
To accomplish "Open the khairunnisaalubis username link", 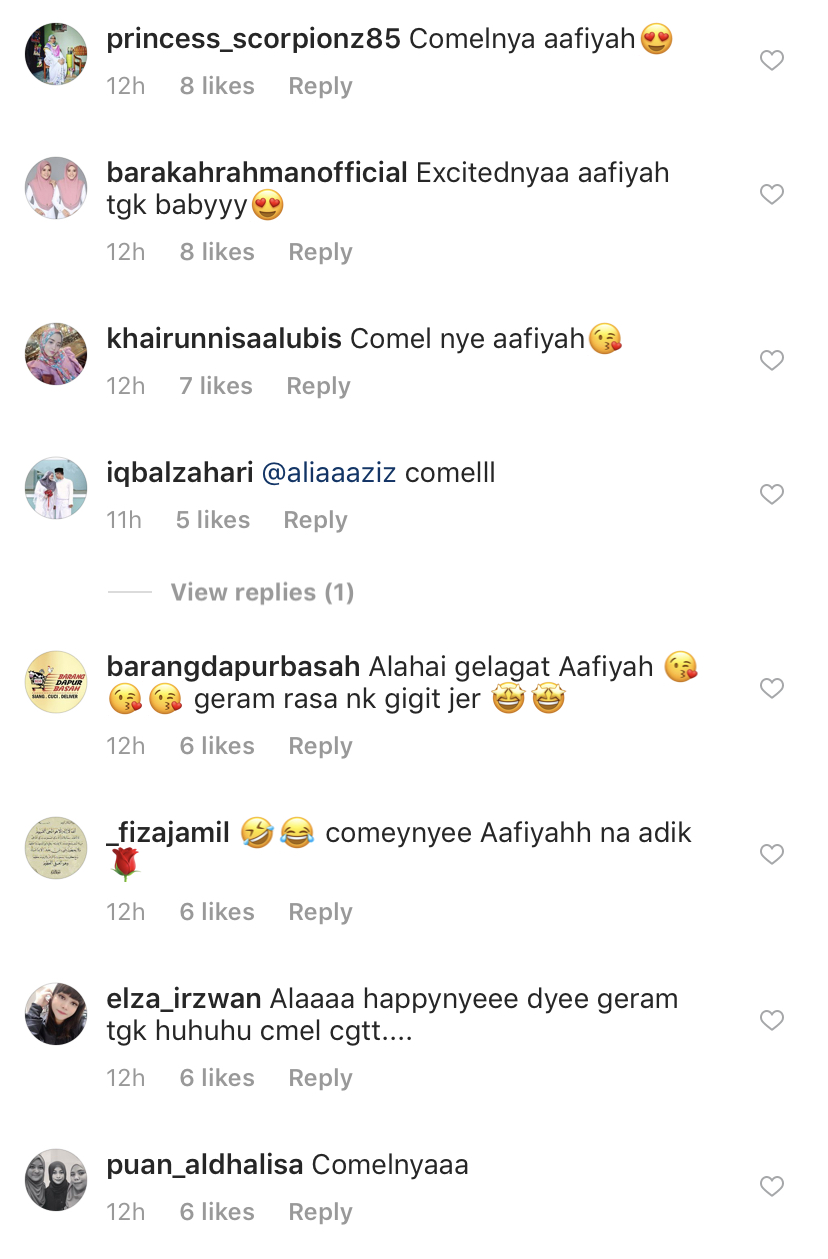I will click(224, 339).
